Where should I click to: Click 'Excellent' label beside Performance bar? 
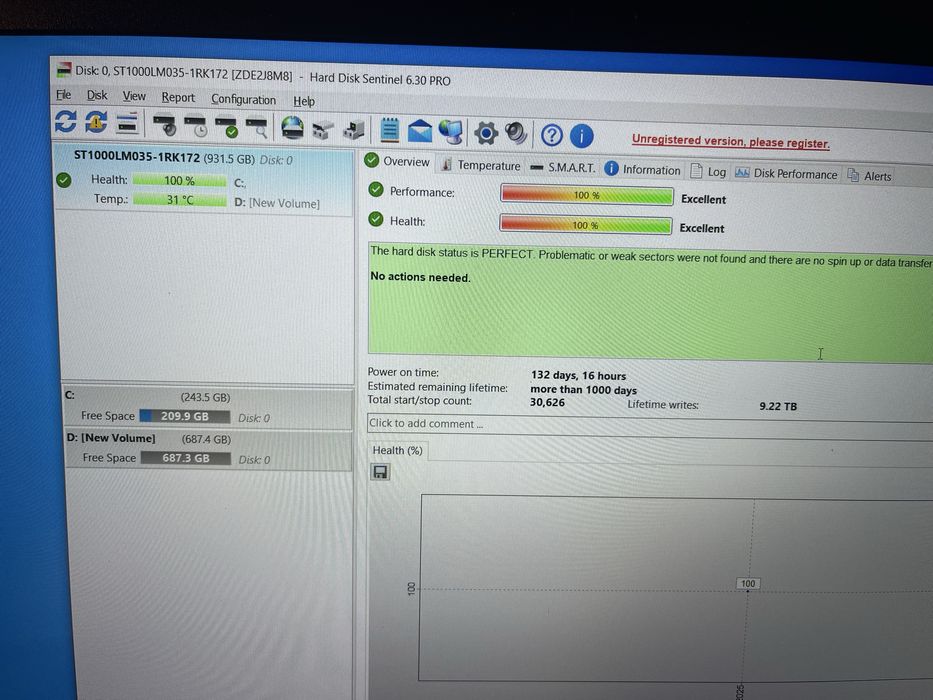click(x=703, y=199)
